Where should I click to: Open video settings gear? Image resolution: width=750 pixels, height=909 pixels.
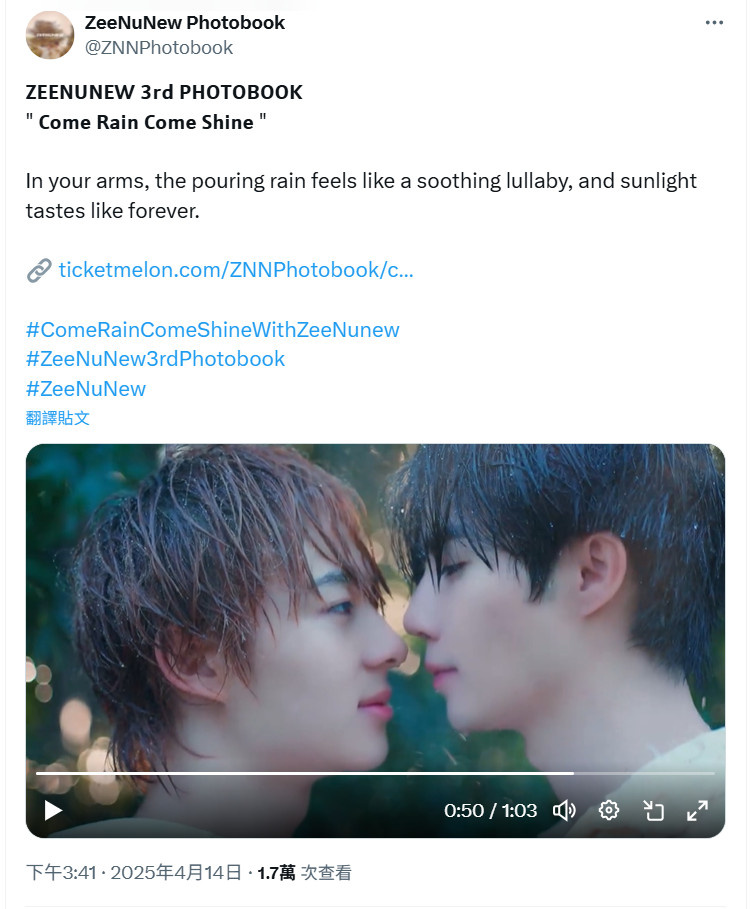click(x=609, y=810)
